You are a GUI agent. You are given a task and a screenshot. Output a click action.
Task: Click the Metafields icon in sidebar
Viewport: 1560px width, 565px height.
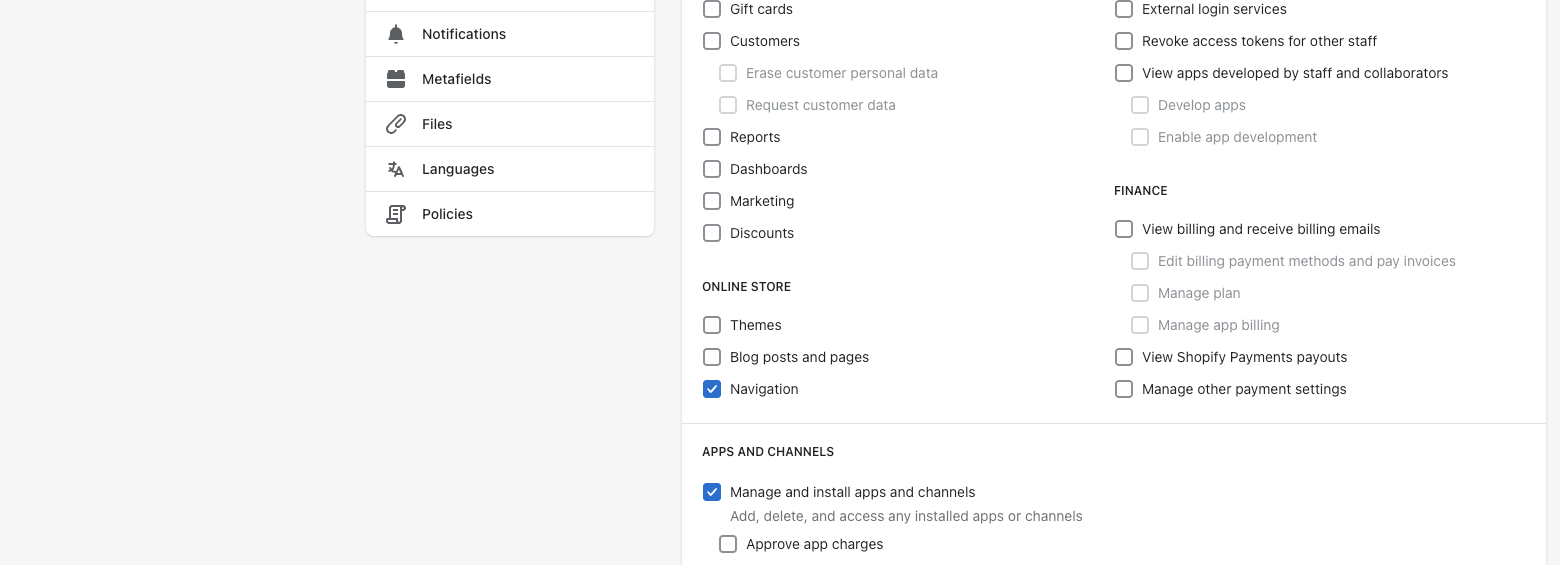[396, 79]
